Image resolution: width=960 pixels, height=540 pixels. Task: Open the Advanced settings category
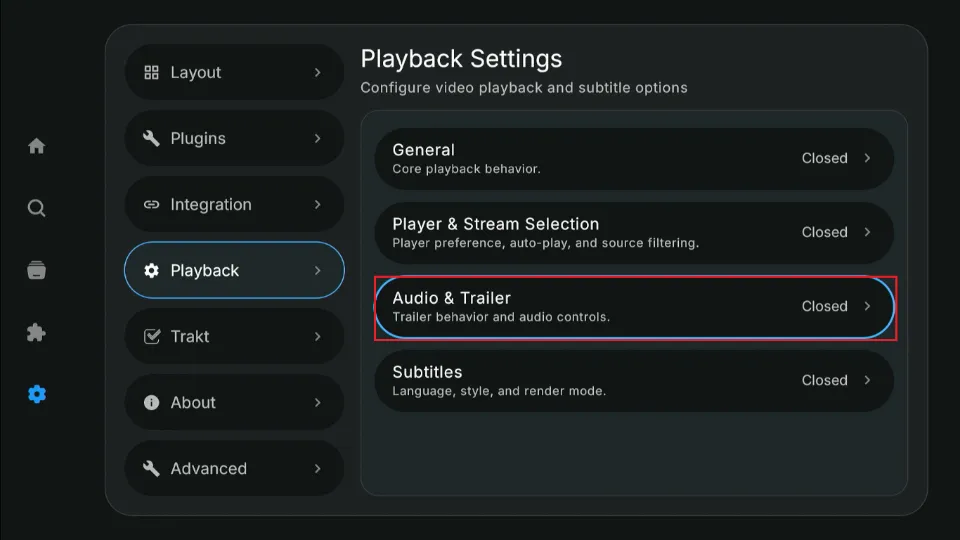[x=234, y=469]
